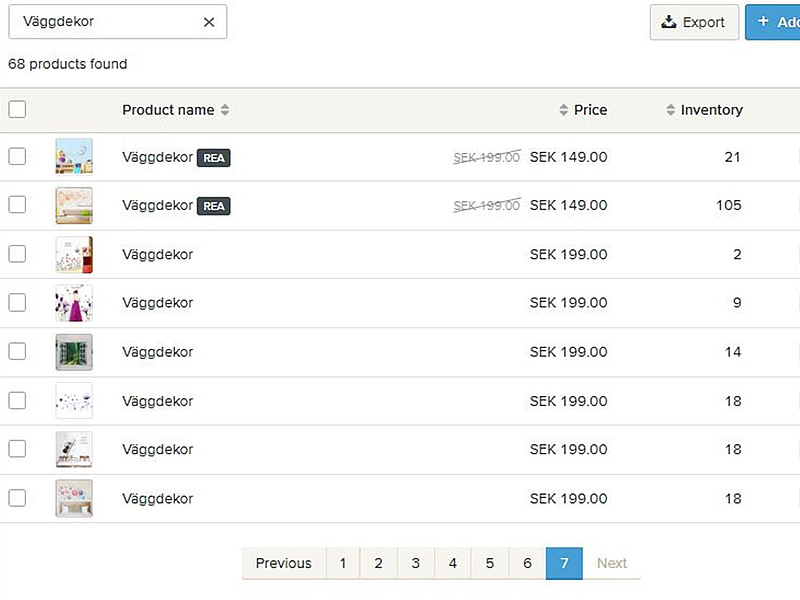Go to page 1 of results
The width and height of the screenshot is (800, 600).
tap(342, 563)
